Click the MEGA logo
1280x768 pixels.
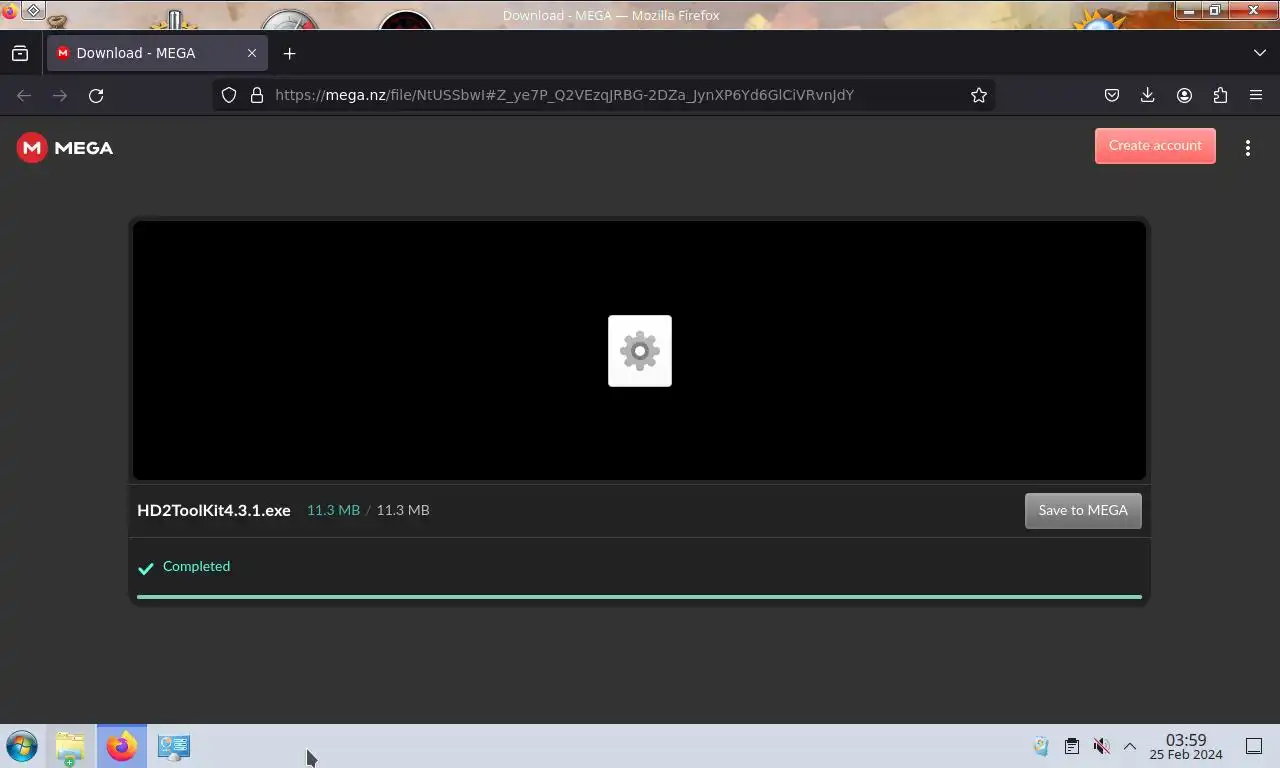coord(65,148)
